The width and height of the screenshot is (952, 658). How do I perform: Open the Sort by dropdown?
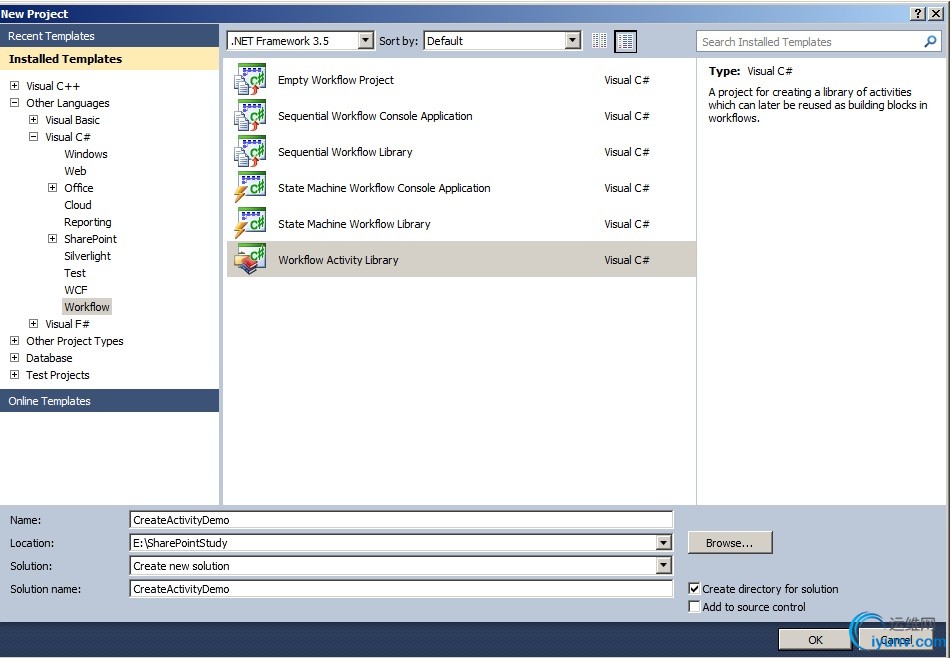pyautogui.click(x=573, y=41)
